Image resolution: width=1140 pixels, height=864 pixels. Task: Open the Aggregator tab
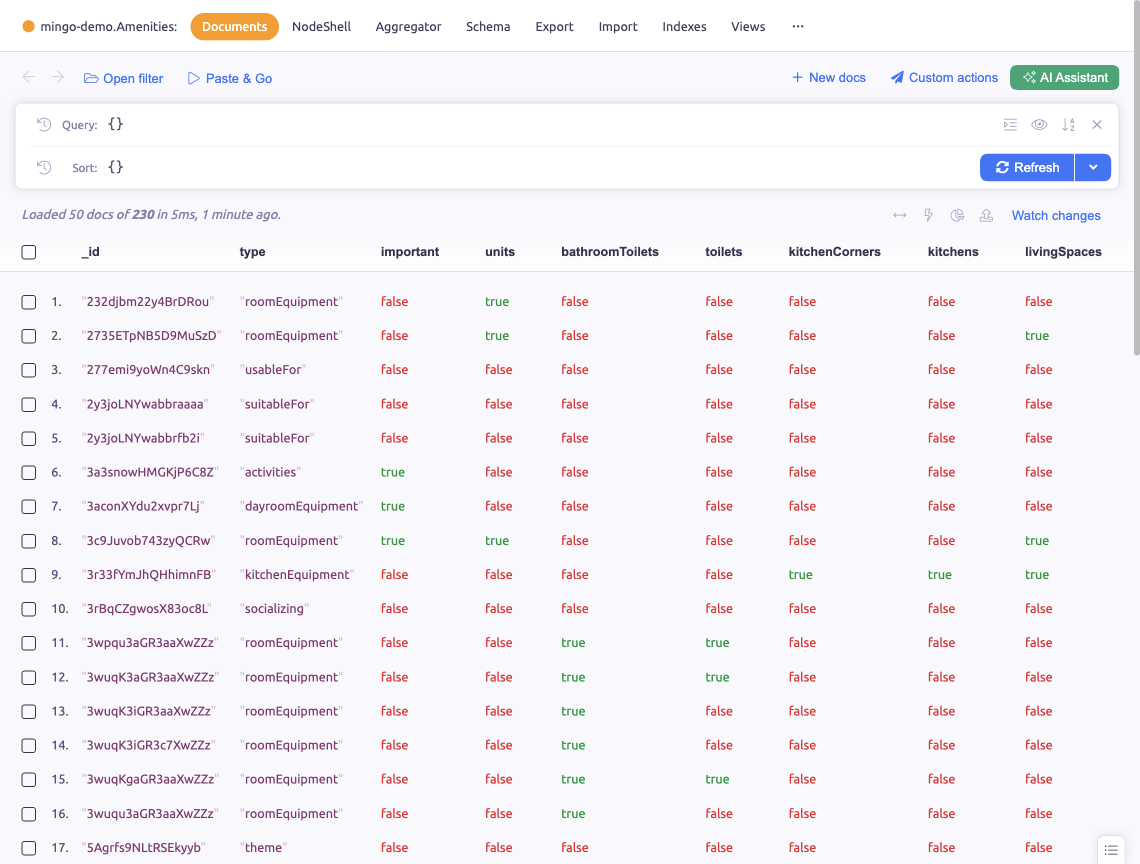408,27
